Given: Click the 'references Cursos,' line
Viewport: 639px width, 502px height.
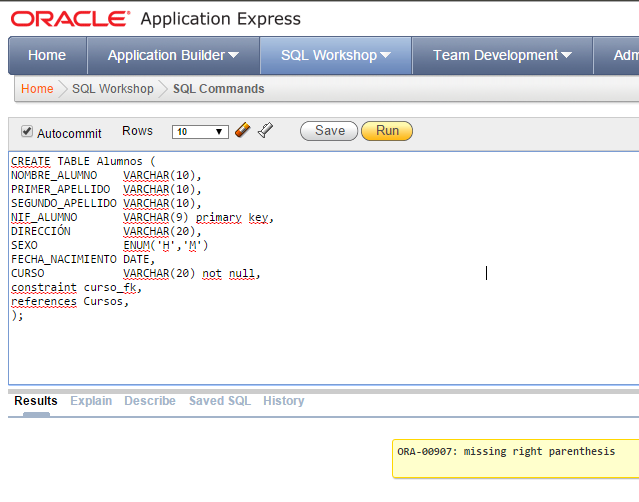Looking at the screenshot, I should (70, 302).
